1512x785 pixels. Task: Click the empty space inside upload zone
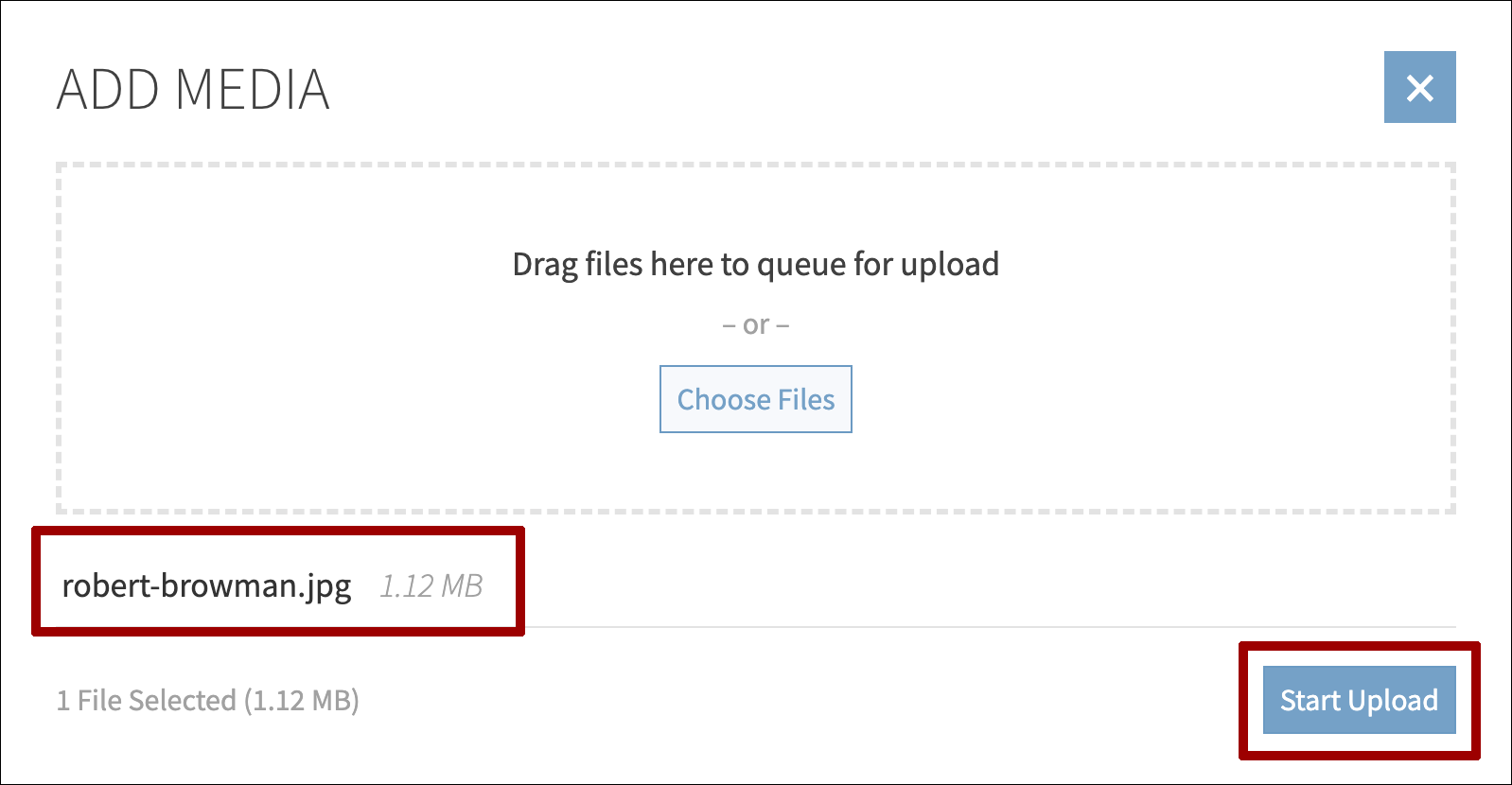(284, 463)
